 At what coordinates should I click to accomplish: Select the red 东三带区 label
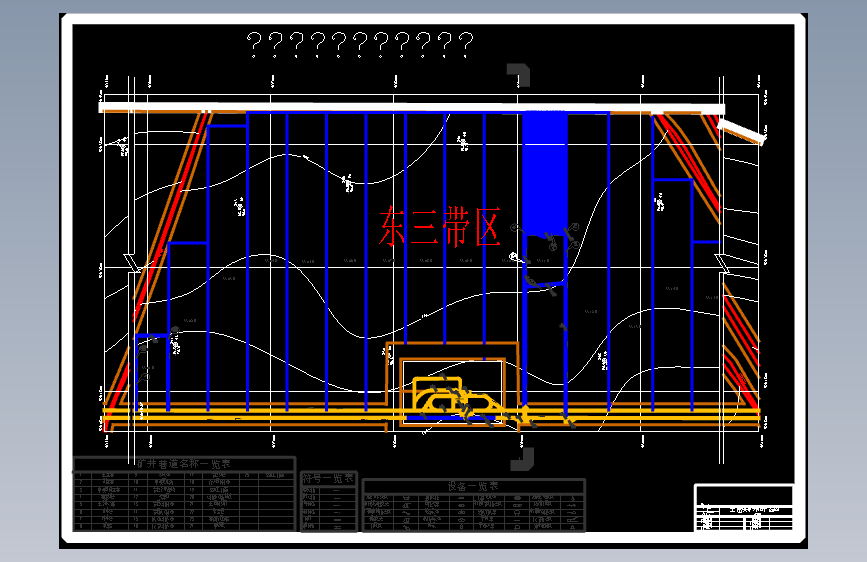(440, 226)
